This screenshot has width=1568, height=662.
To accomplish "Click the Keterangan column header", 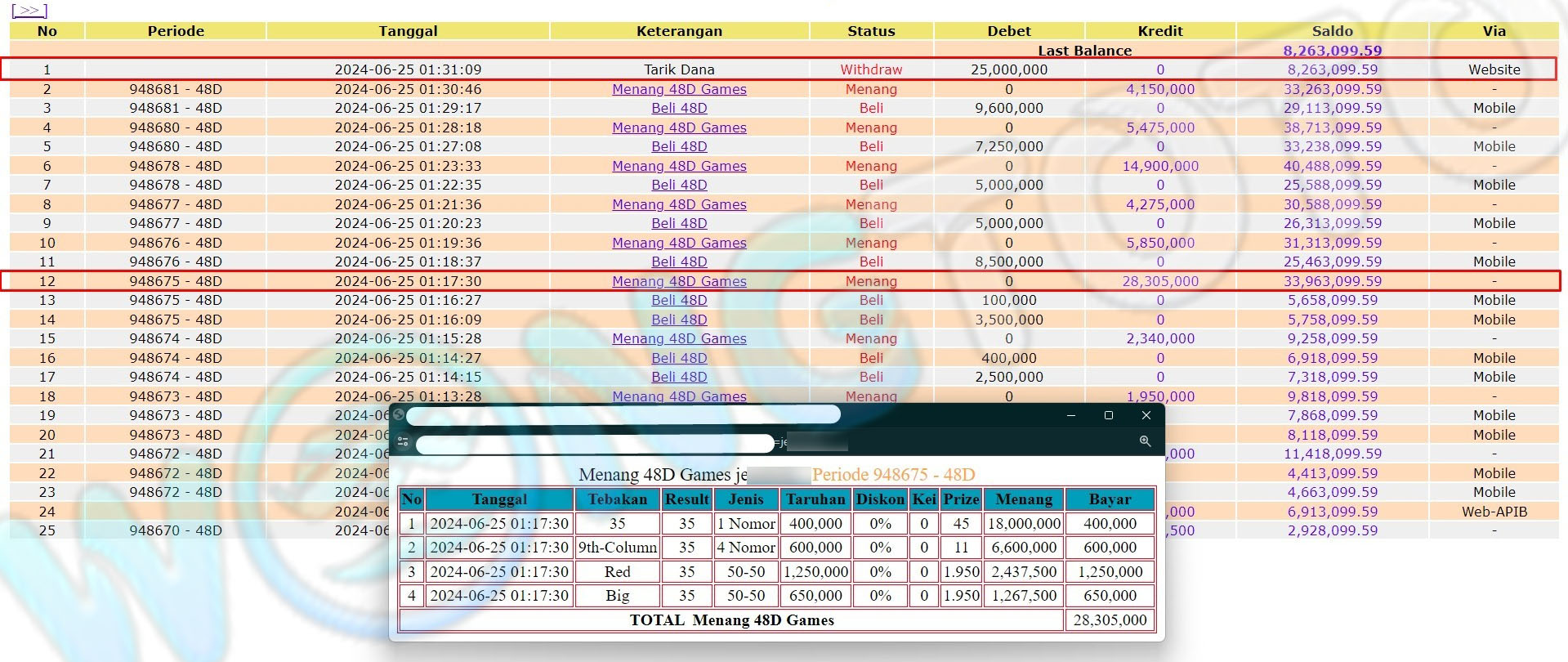I will [x=679, y=31].
